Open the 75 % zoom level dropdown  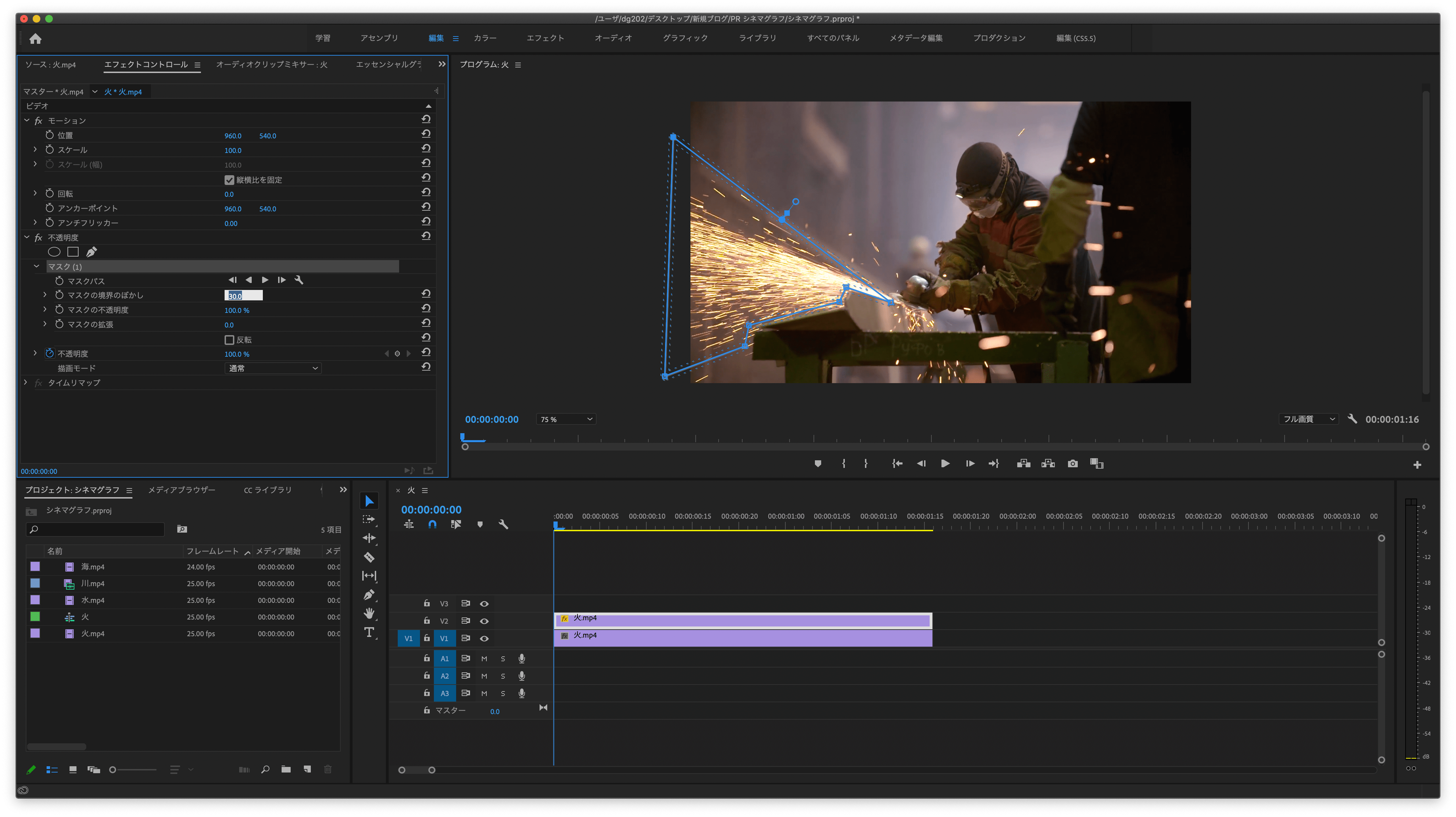(x=566, y=419)
